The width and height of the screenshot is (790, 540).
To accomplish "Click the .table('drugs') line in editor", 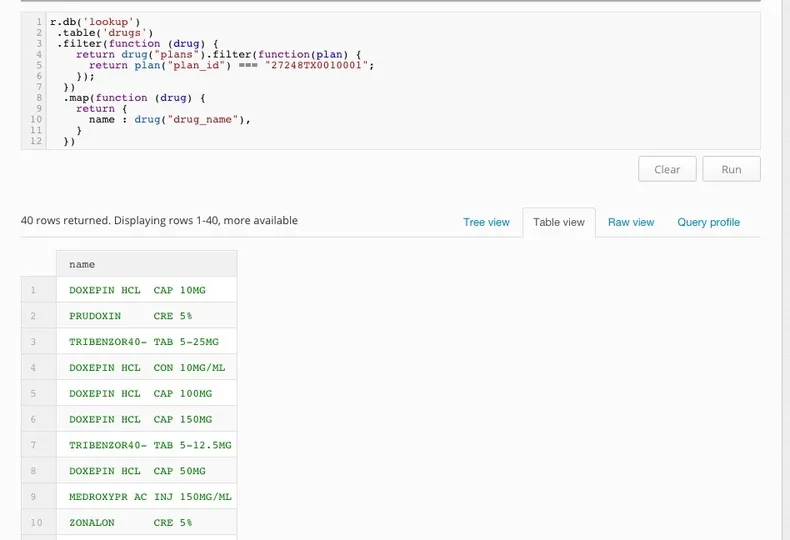I will coord(105,33).
